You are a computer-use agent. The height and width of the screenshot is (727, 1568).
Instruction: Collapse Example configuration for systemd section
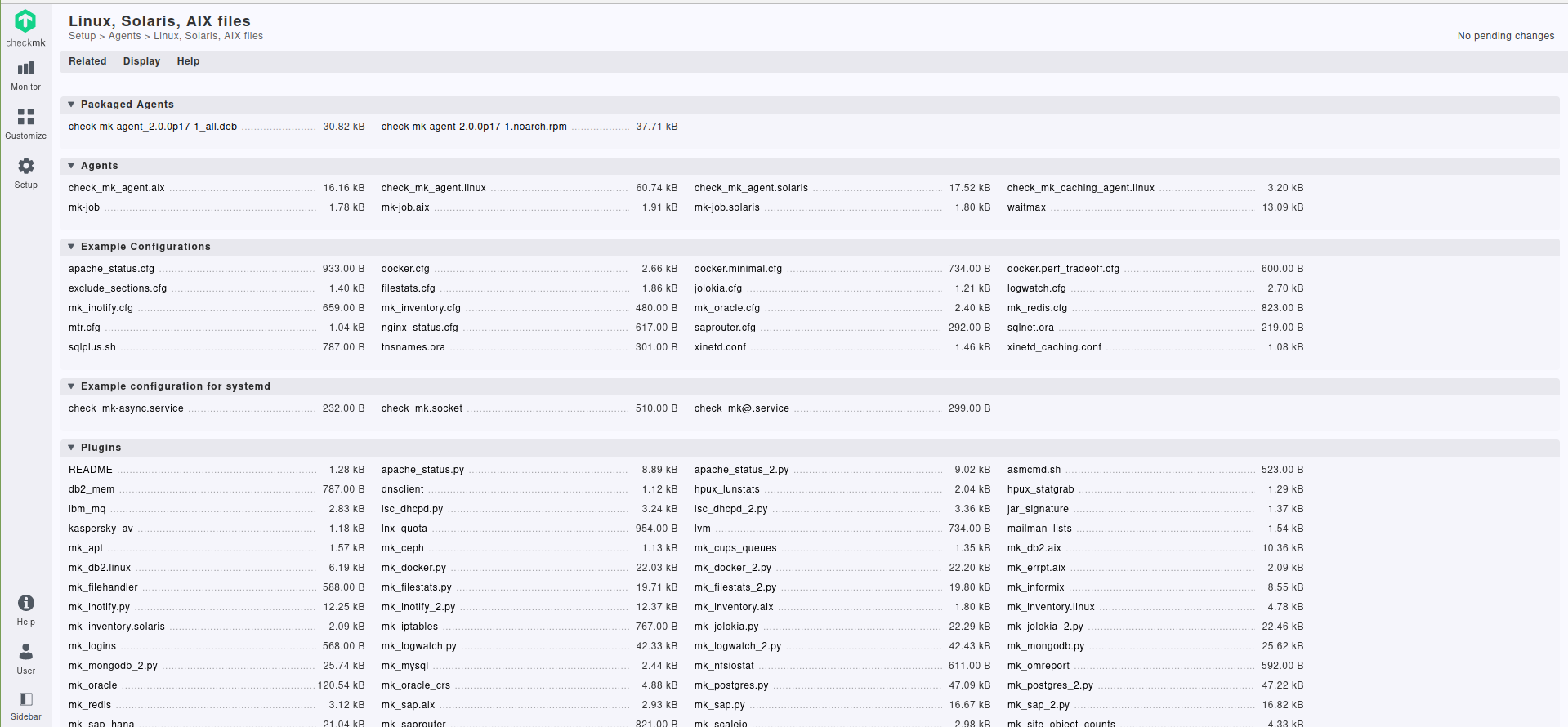[71, 386]
